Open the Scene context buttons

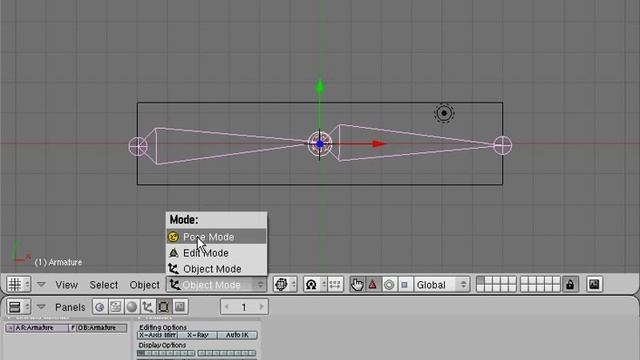pos(180,307)
